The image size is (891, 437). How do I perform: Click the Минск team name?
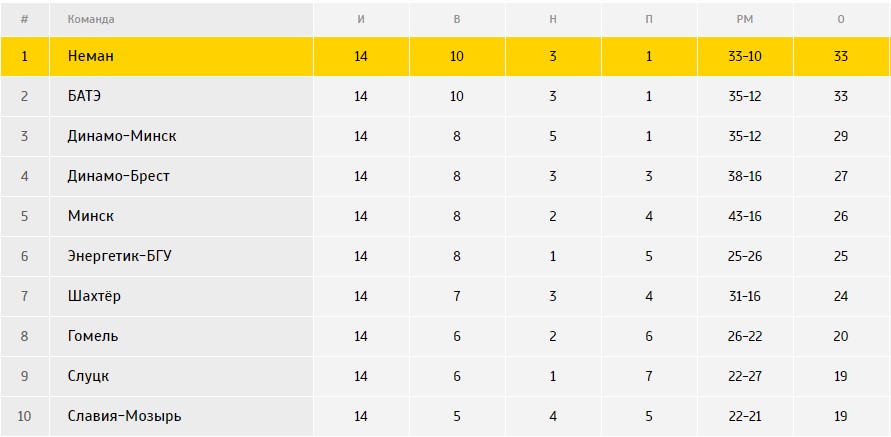91,216
